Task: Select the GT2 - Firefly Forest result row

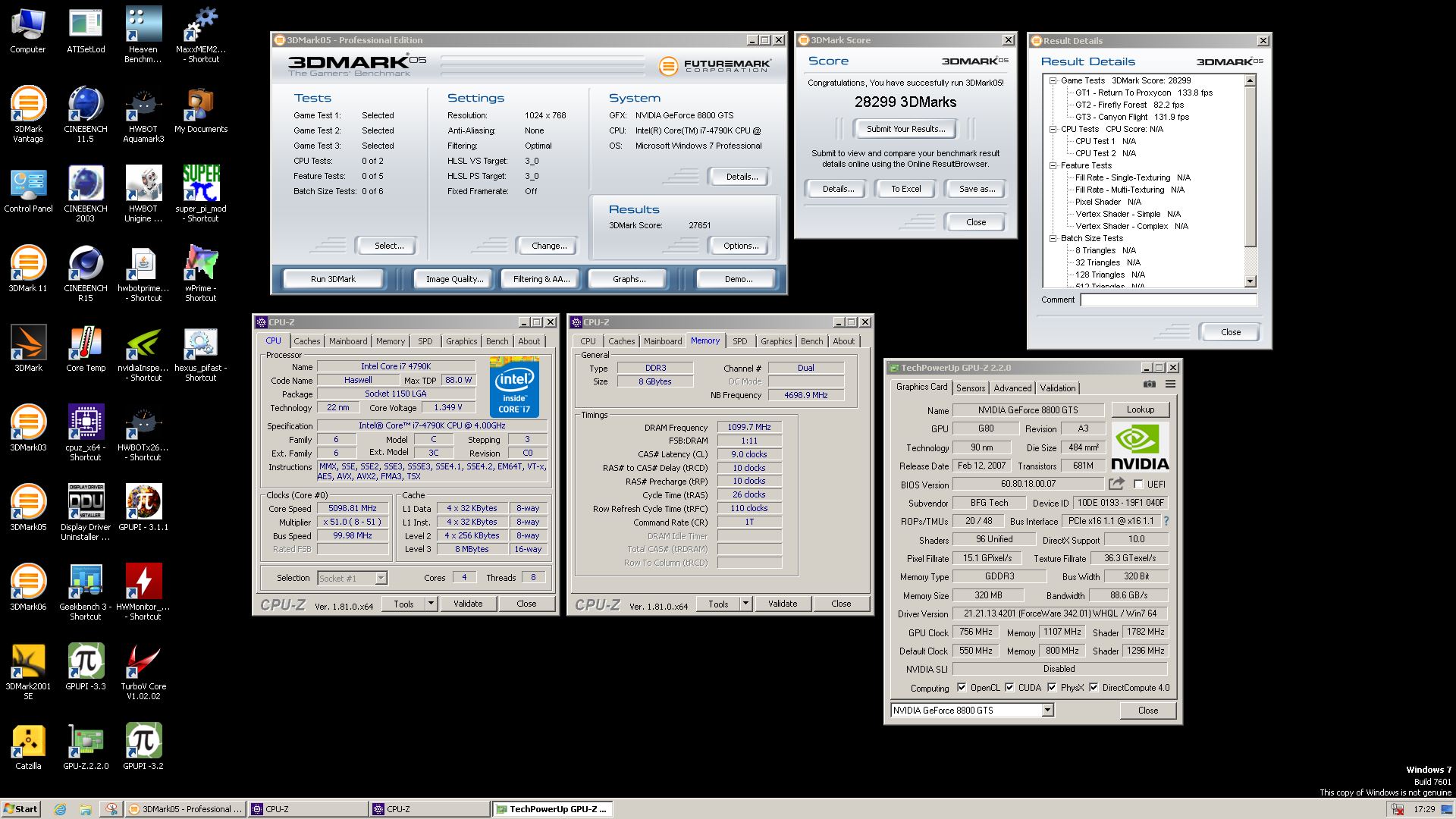Action: click(x=1129, y=105)
